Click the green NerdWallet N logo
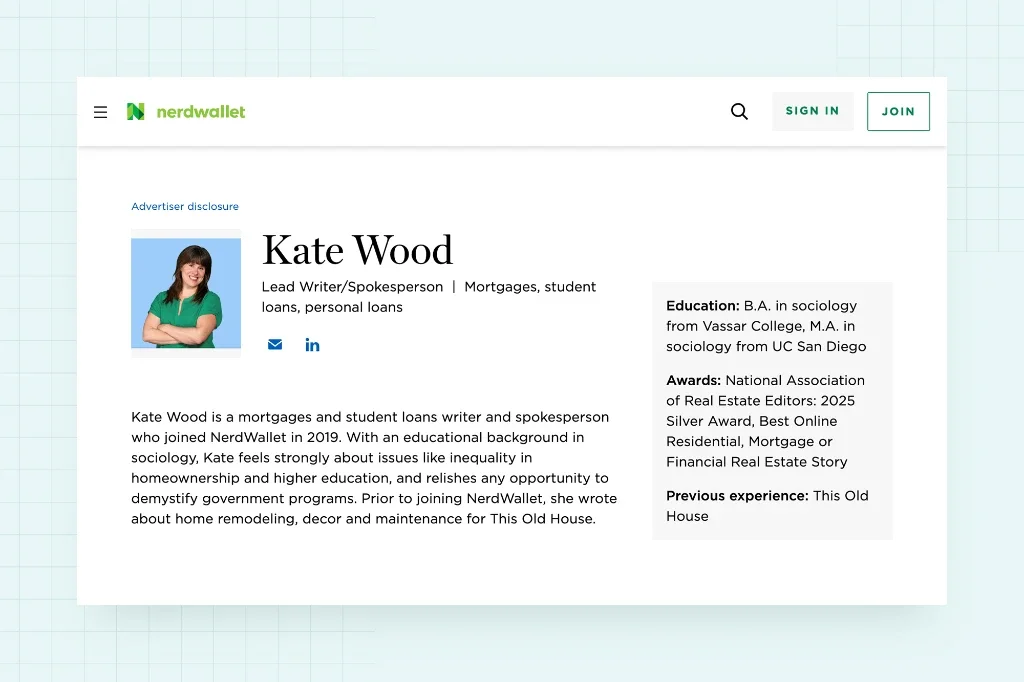1024x682 pixels. 135,112
